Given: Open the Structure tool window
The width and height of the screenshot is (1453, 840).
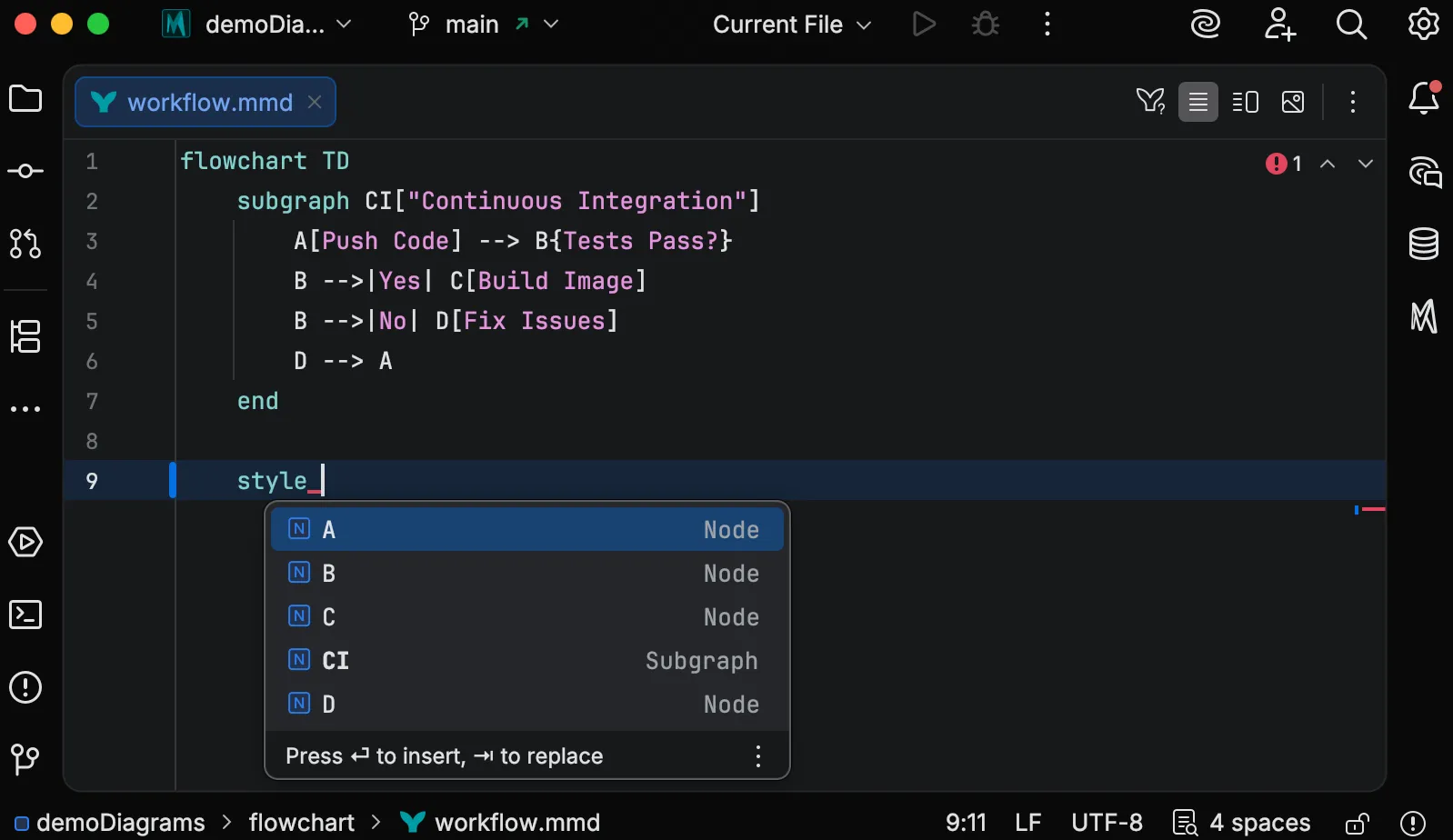Looking at the screenshot, I should click(25, 336).
